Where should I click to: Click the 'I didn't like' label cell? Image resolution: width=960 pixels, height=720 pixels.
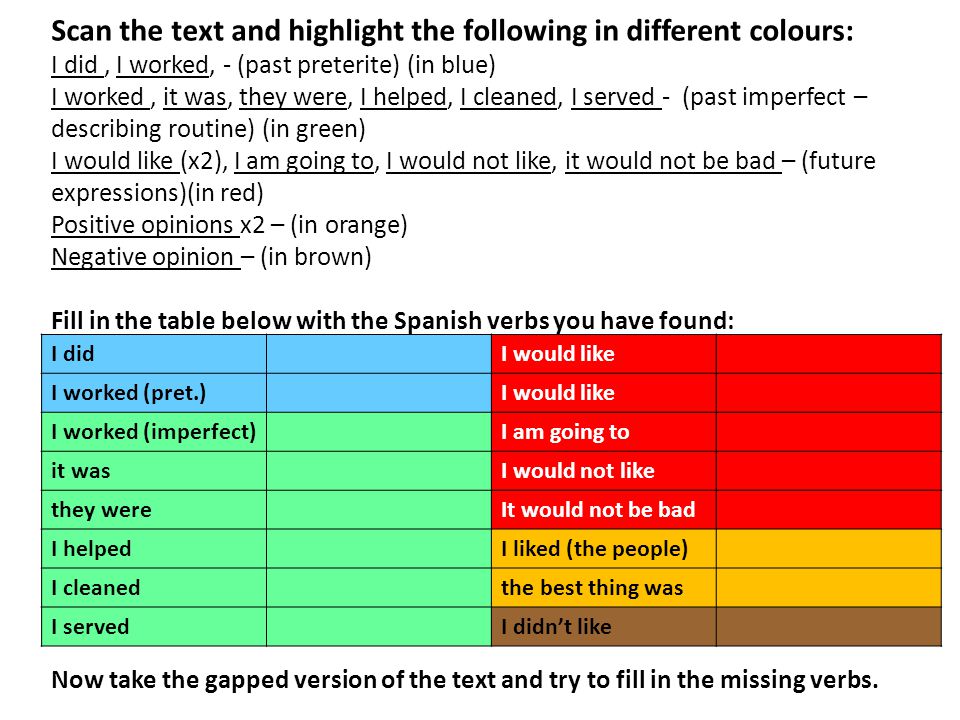(x=604, y=626)
